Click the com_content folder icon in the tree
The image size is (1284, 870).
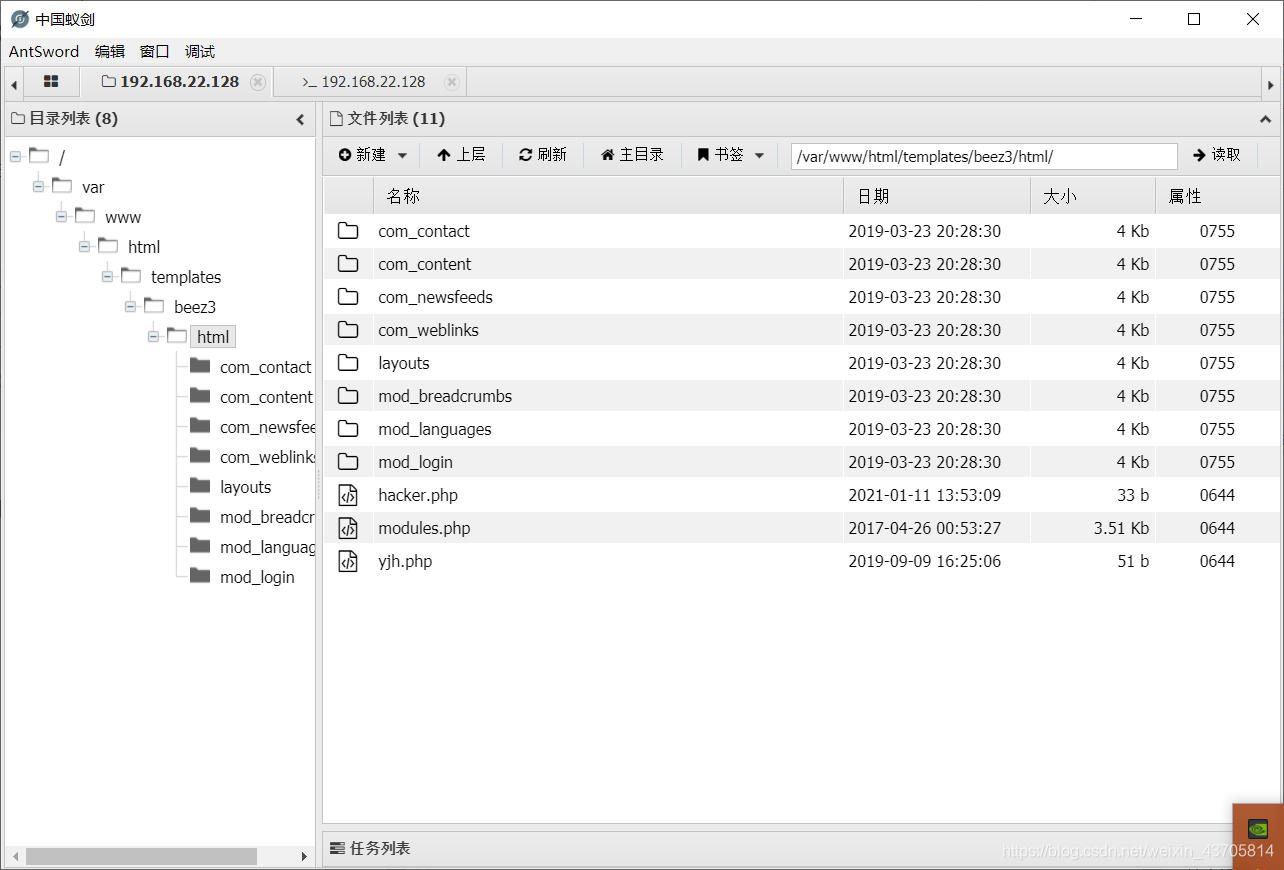200,396
